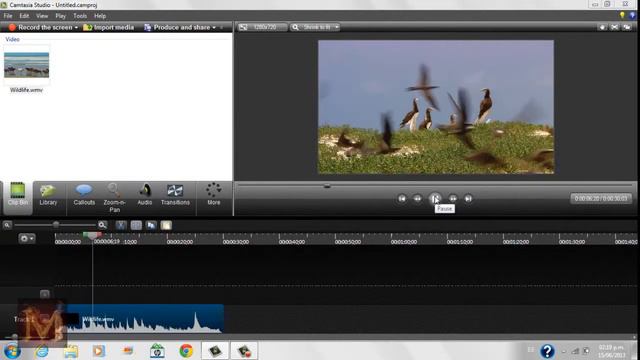Open the Tools menu
The image size is (640, 360).
80,16
